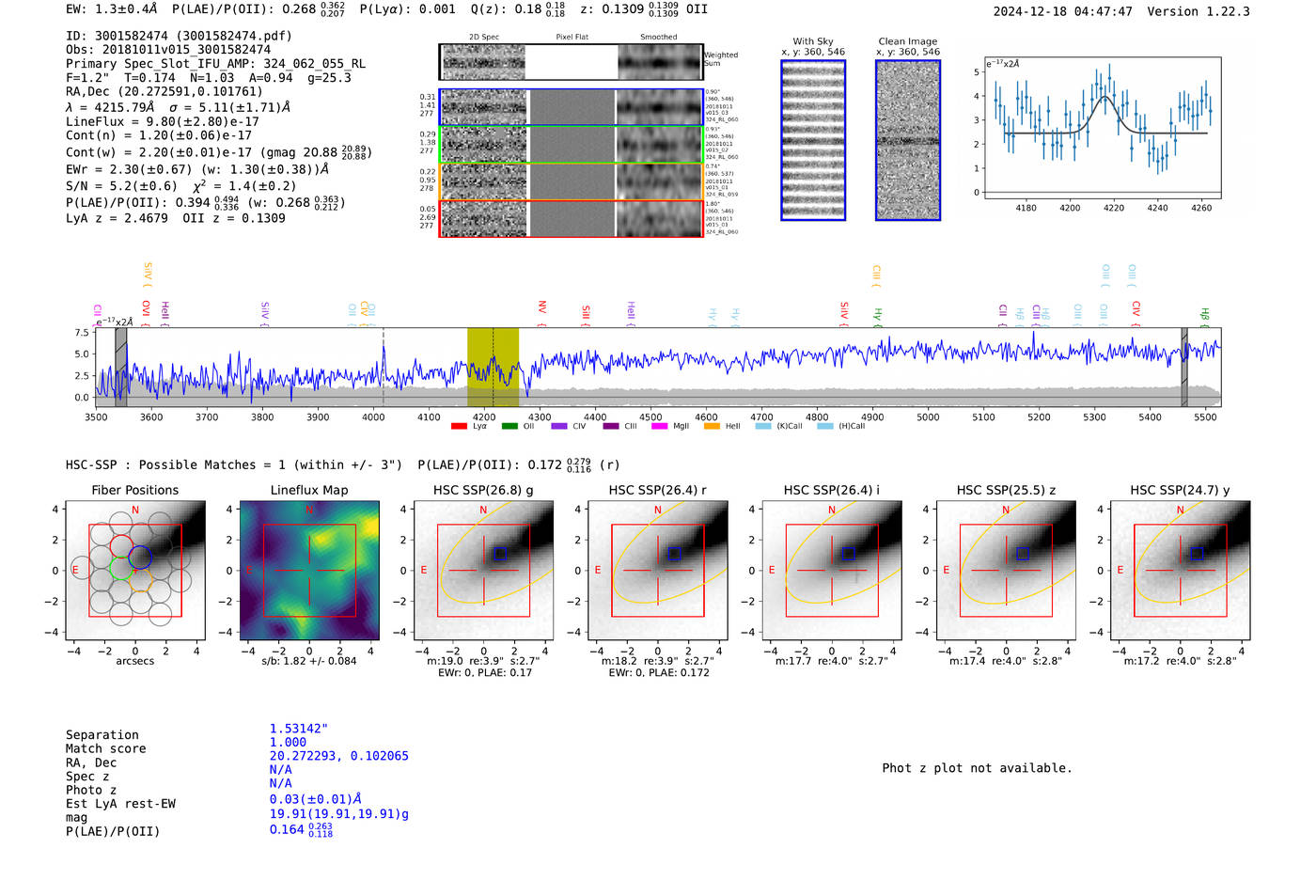
Task: Click the Gaussian emission line fit plot
Action: click(x=1102, y=128)
